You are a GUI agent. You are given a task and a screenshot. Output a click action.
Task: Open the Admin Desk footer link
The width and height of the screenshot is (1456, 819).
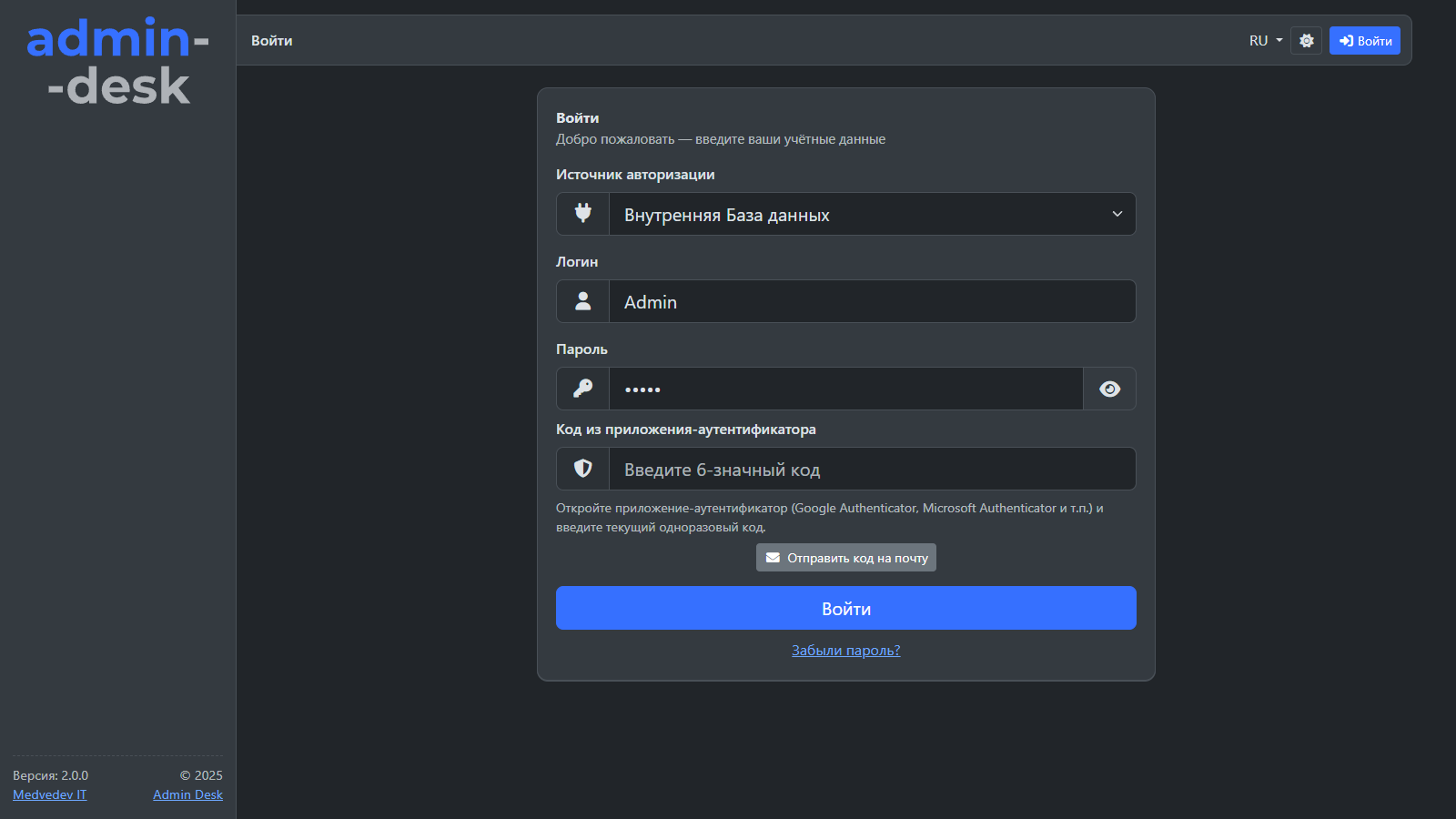click(x=187, y=794)
